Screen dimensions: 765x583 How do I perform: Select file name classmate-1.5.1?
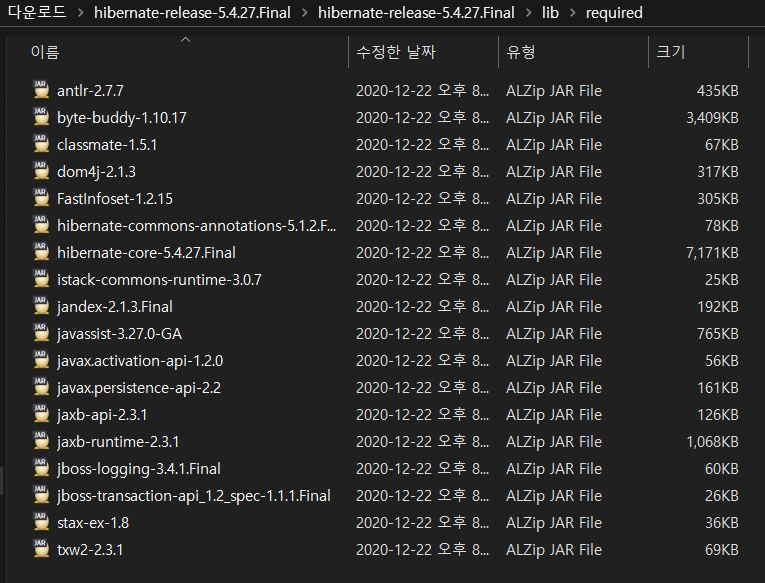pos(107,145)
